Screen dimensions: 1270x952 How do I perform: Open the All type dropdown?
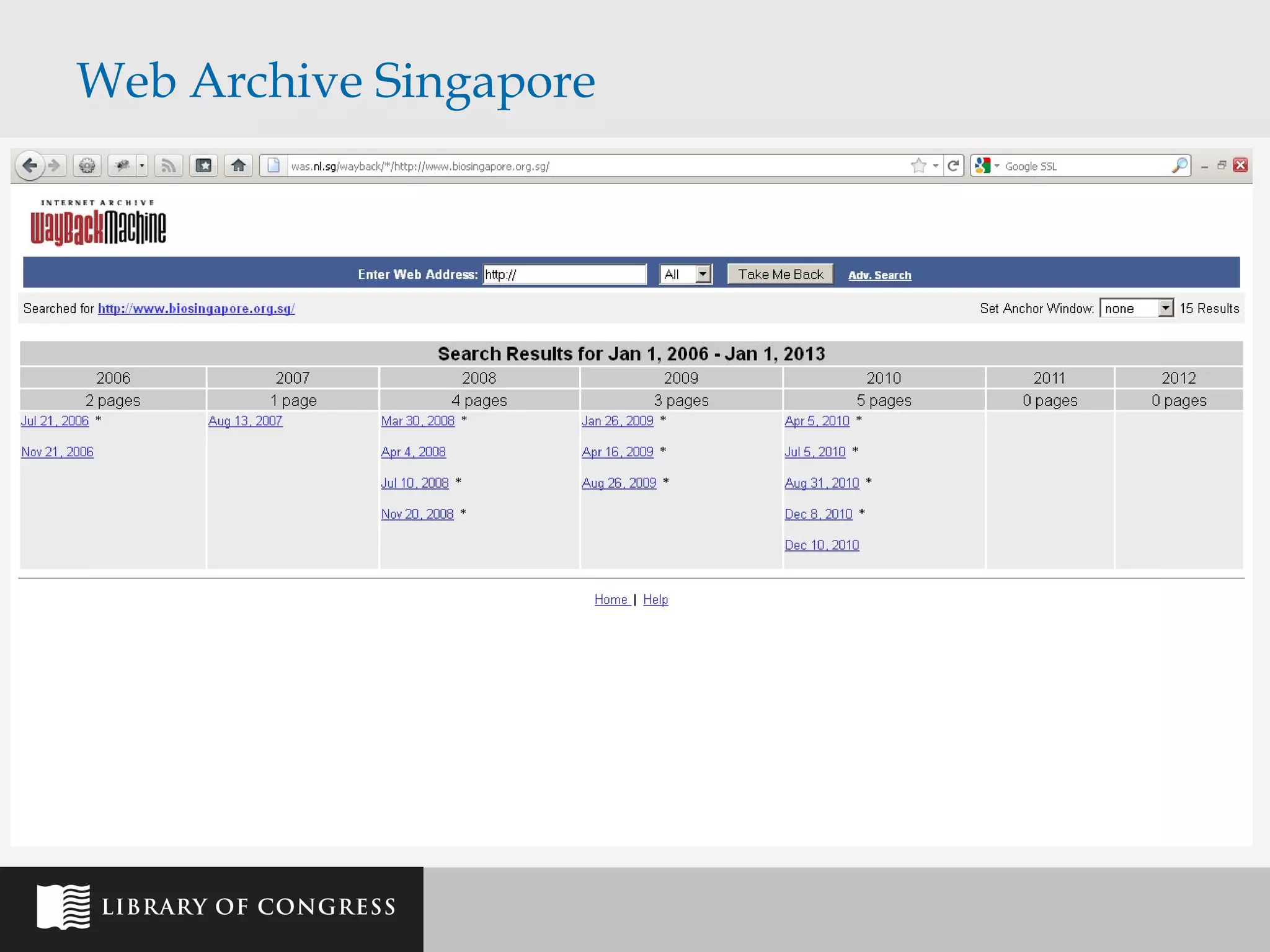685,274
